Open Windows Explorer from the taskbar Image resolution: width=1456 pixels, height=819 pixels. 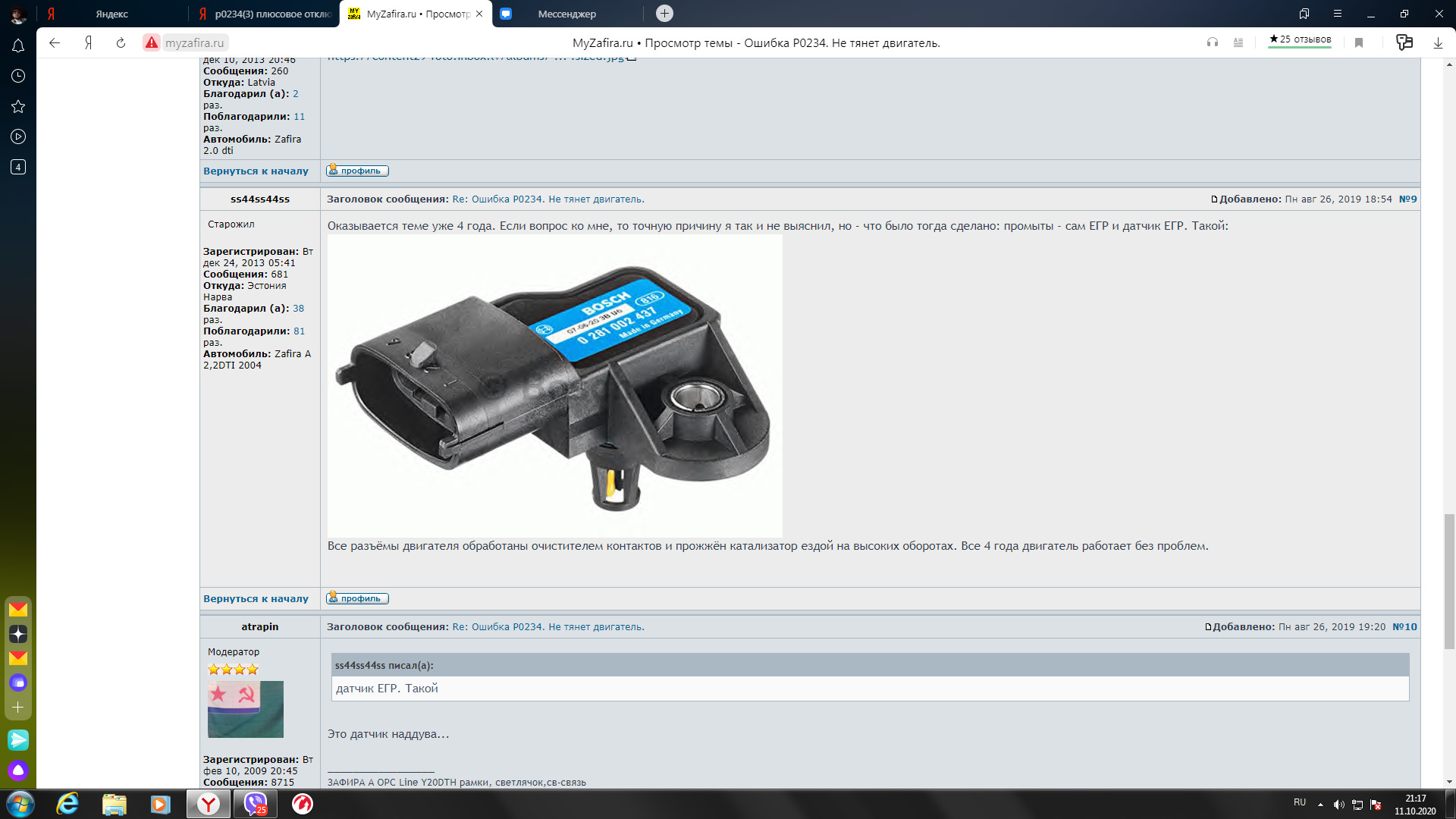tap(114, 804)
